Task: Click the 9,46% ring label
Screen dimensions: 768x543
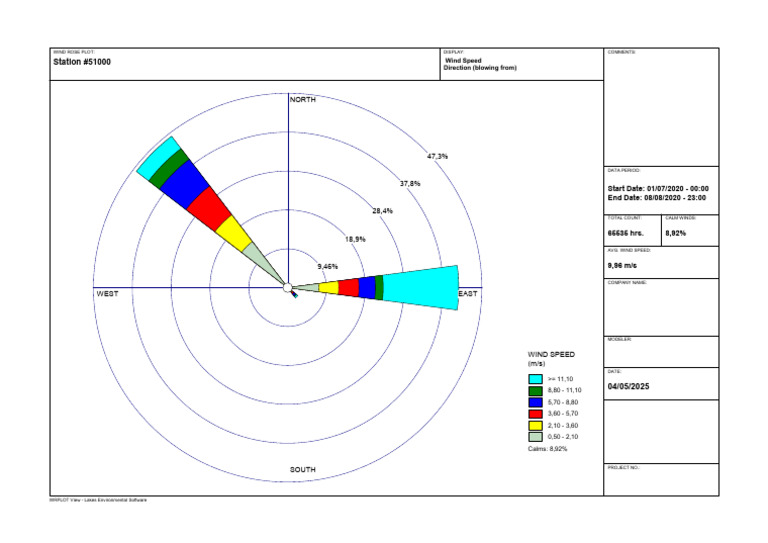Action: click(328, 267)
